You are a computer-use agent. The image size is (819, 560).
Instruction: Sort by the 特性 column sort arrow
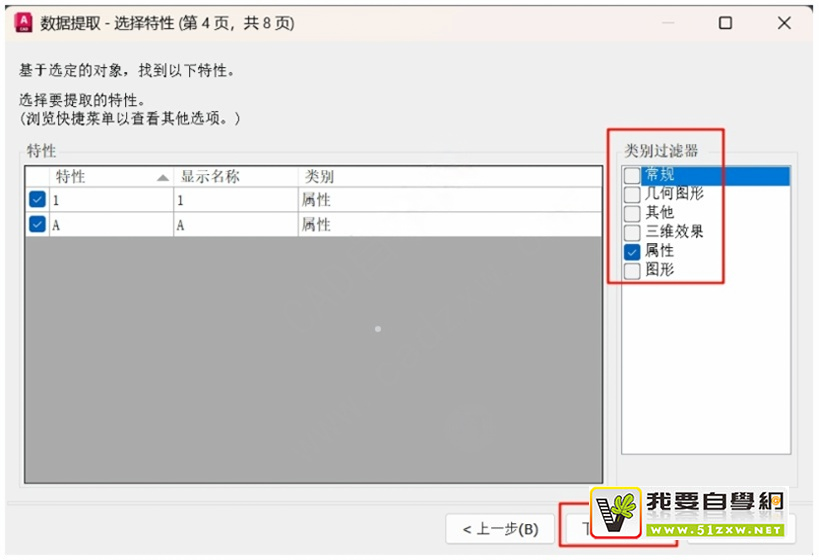163,177
